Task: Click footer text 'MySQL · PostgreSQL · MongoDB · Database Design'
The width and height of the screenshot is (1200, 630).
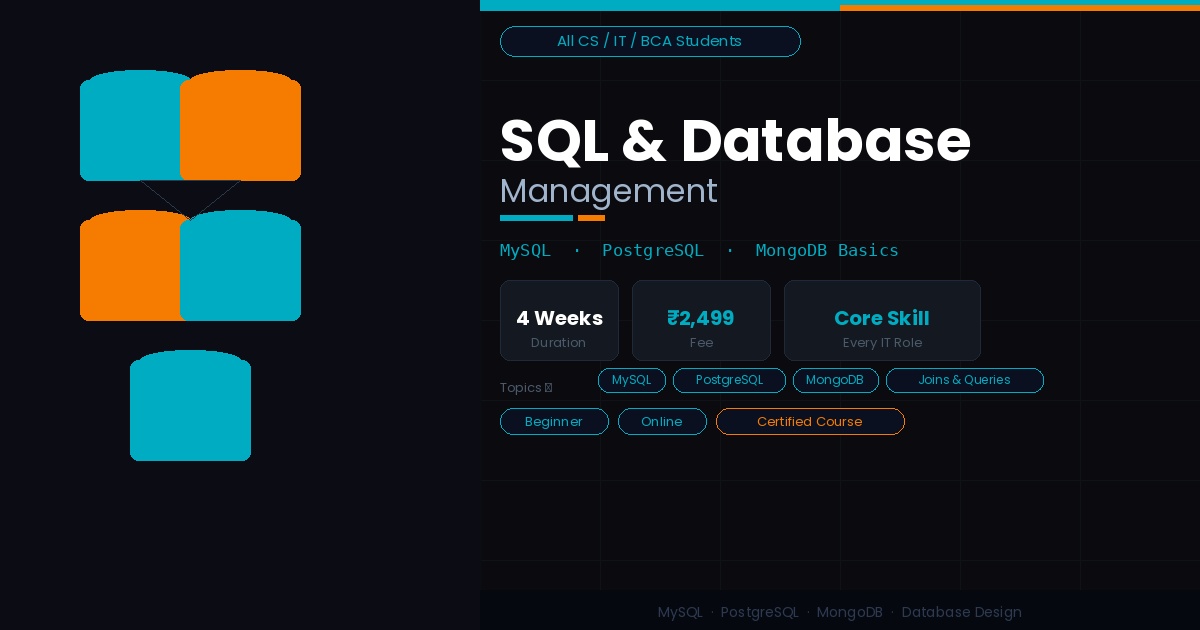Action: pyautogui.click(x=840, y=612)
